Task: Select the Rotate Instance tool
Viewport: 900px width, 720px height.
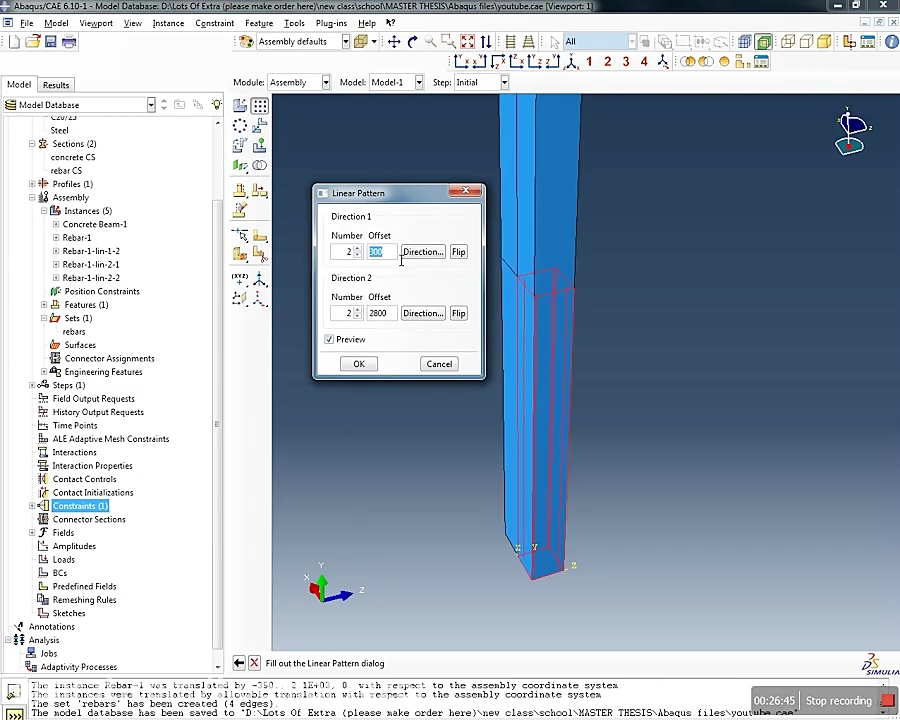Action: point(240,146)
